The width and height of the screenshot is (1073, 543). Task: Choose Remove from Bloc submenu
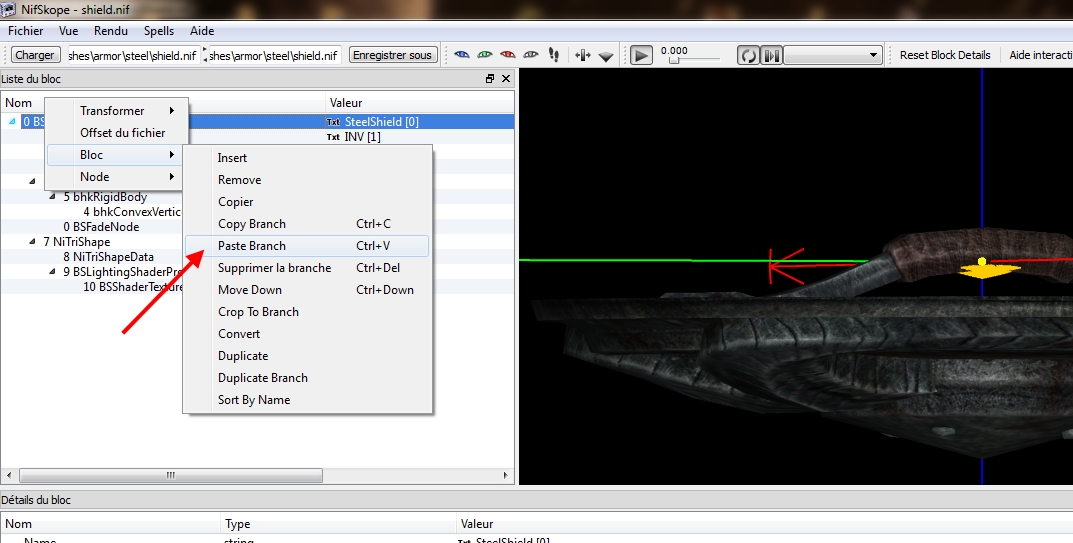coord(307,180)
